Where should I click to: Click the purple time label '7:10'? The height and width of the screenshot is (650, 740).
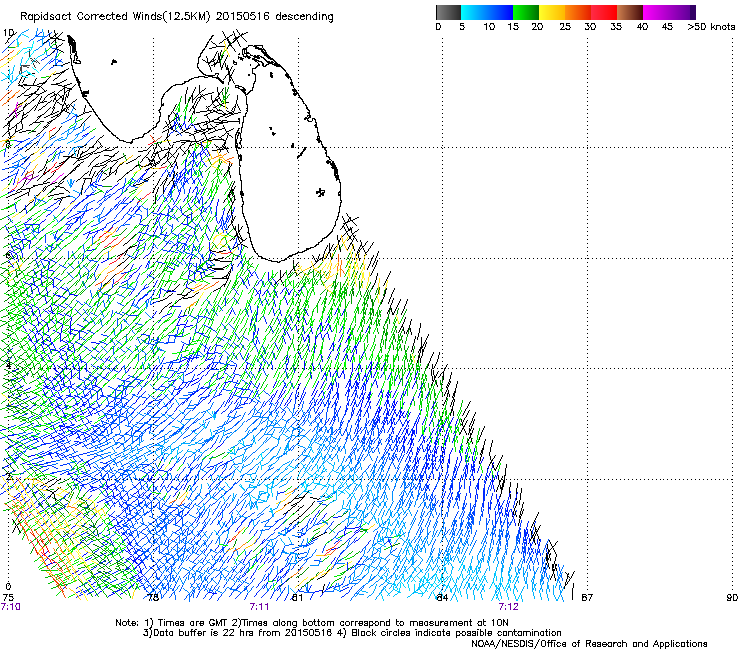pos(10,607)
